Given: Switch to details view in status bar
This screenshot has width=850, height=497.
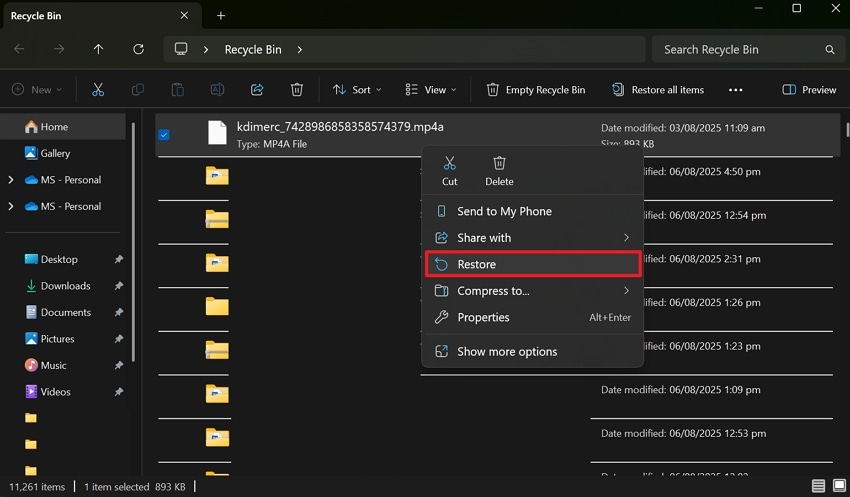Looking at the screenshot, I should [818, 486].
